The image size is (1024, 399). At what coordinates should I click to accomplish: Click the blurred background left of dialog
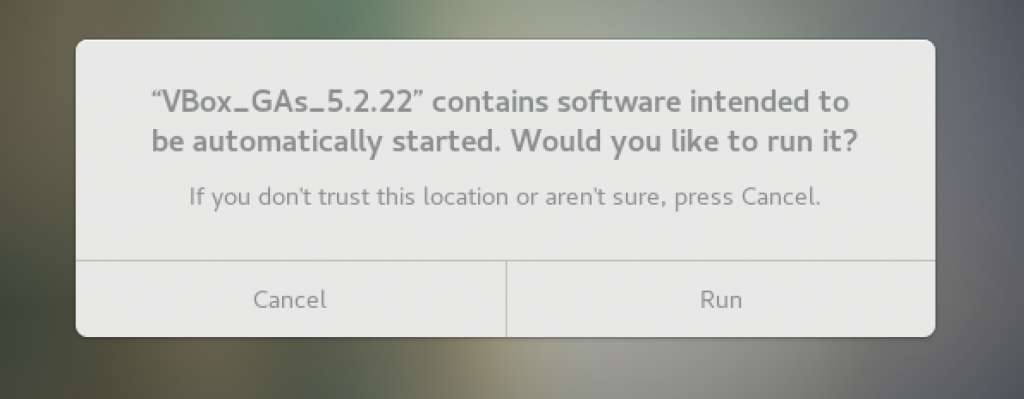click(37, 189)
